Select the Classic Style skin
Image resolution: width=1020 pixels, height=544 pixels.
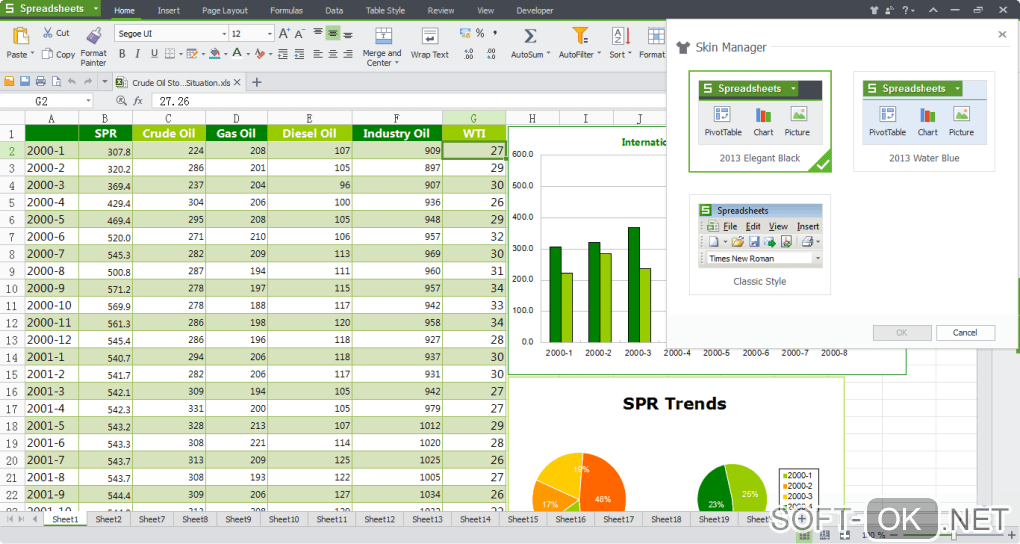760,245
